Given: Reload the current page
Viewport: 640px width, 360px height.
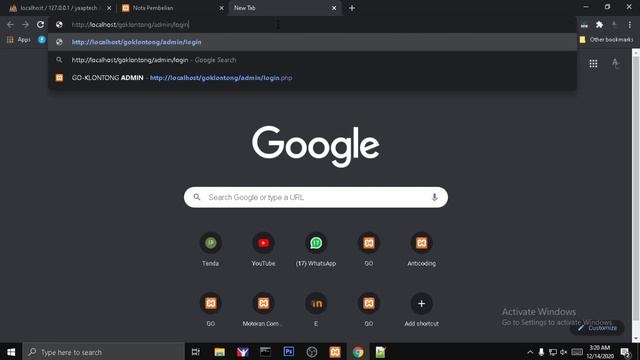Looking at the screenshot, I should (x=40, y=24).
